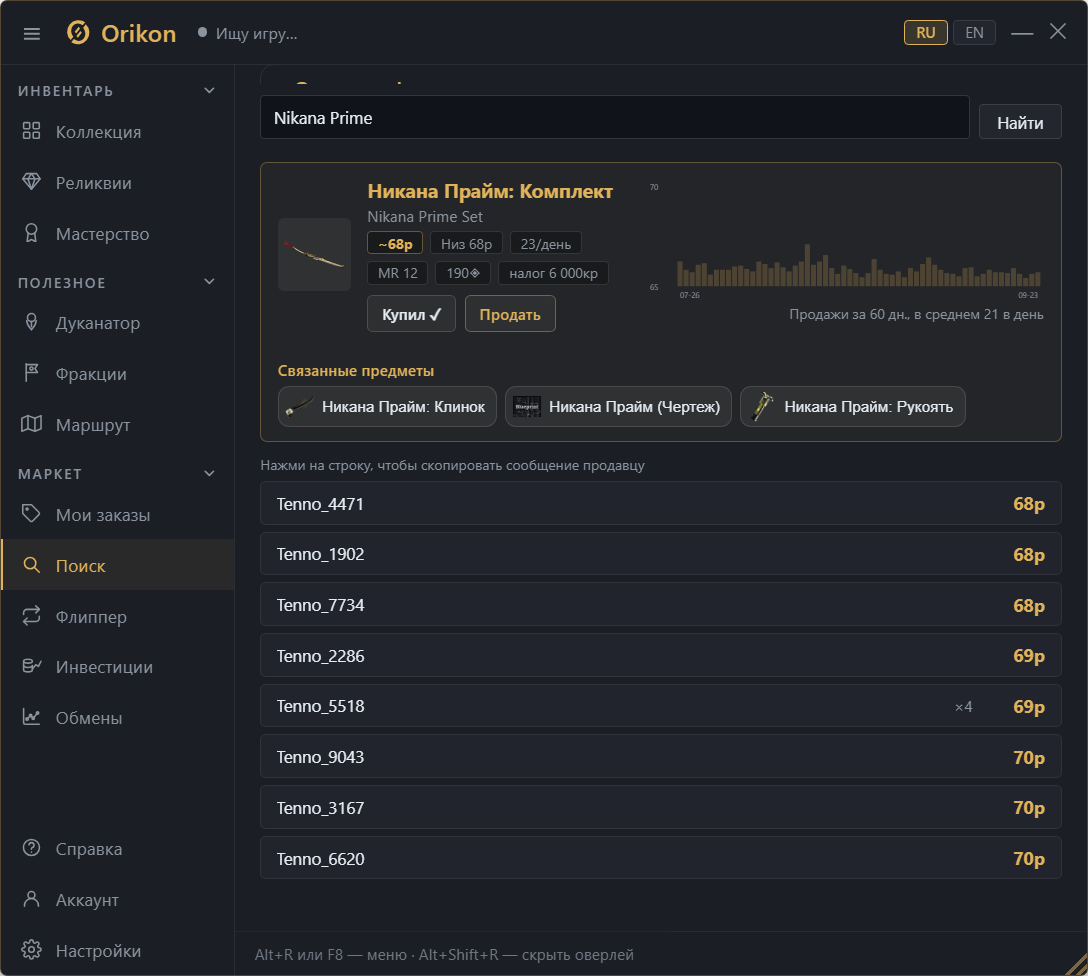
Task: Copy message for seller Tenno_4471
Action: (661, 504)
